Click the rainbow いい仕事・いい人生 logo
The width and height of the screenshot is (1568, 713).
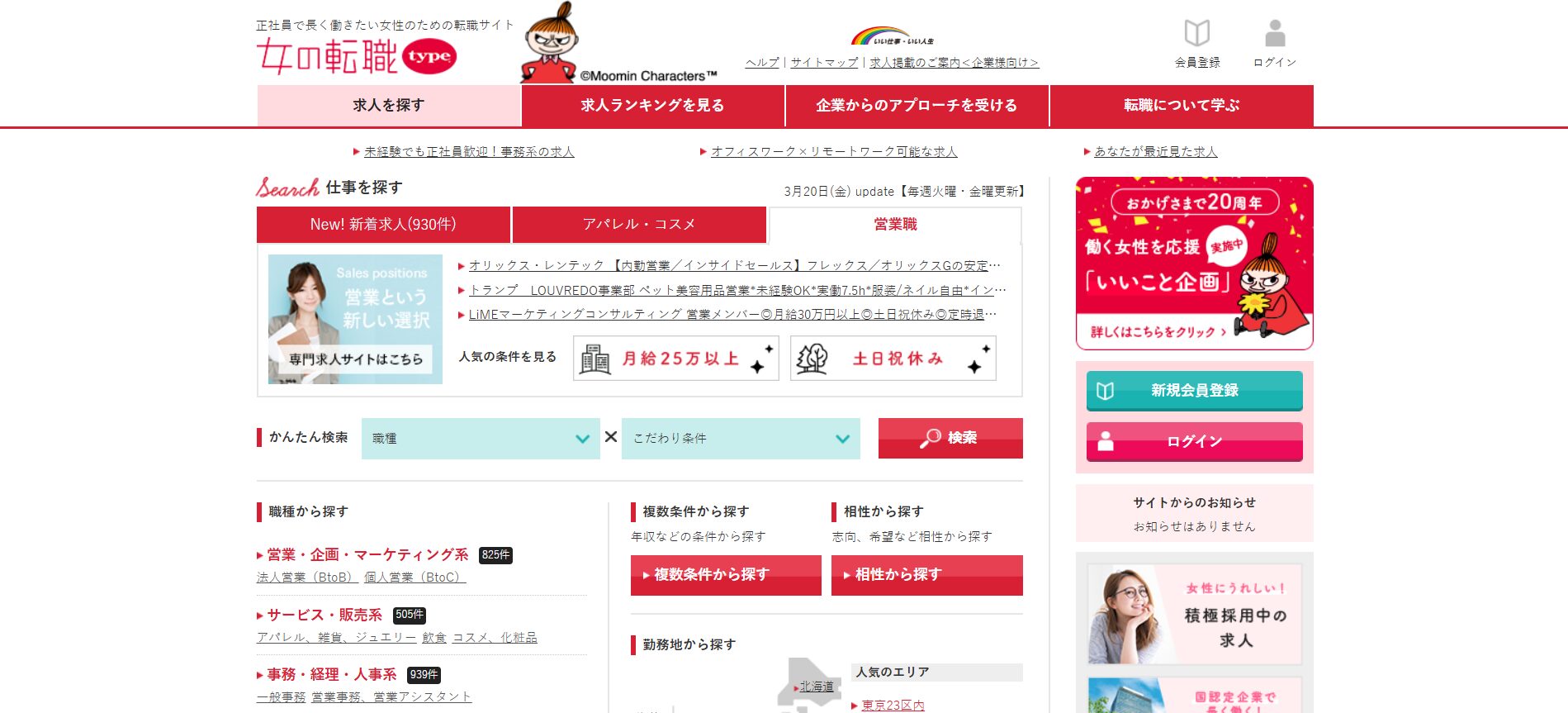[x=892, y=36]
